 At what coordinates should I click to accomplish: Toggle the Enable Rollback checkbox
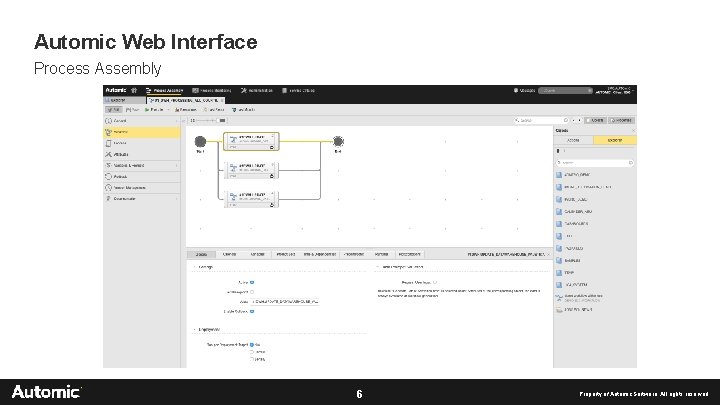pyautogui.click(x=252, y=311)
